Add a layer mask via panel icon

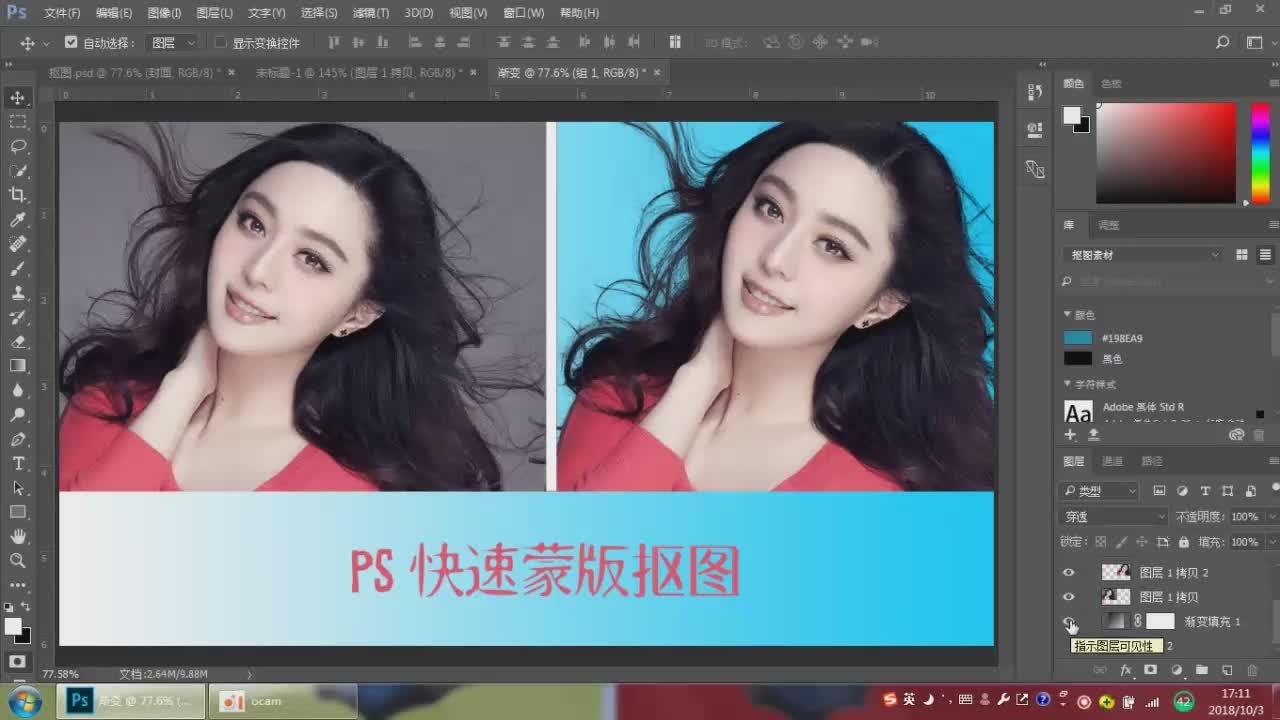pyautogui.click(x=1151, y=670)
